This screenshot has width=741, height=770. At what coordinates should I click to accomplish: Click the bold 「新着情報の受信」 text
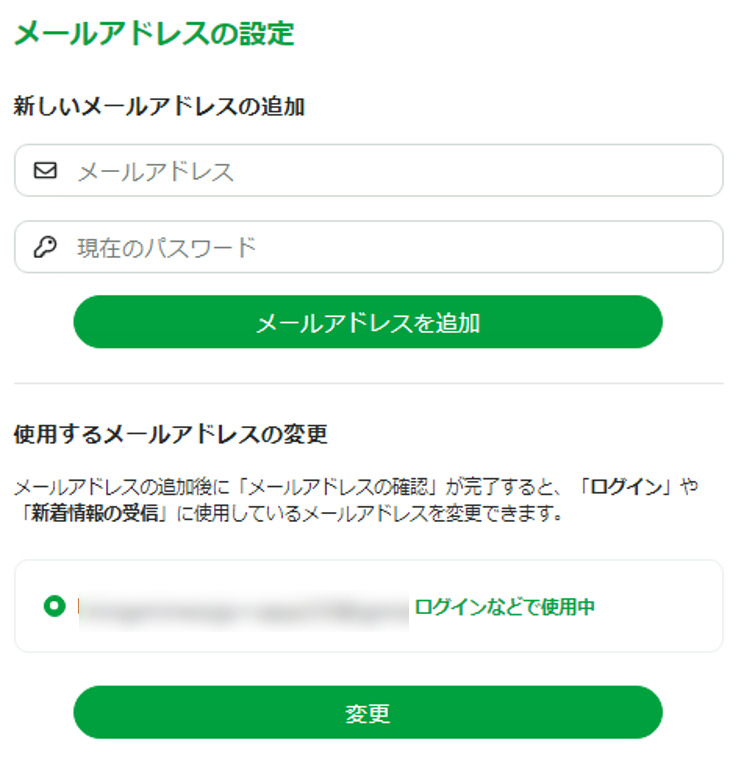[x=89, y=516]
